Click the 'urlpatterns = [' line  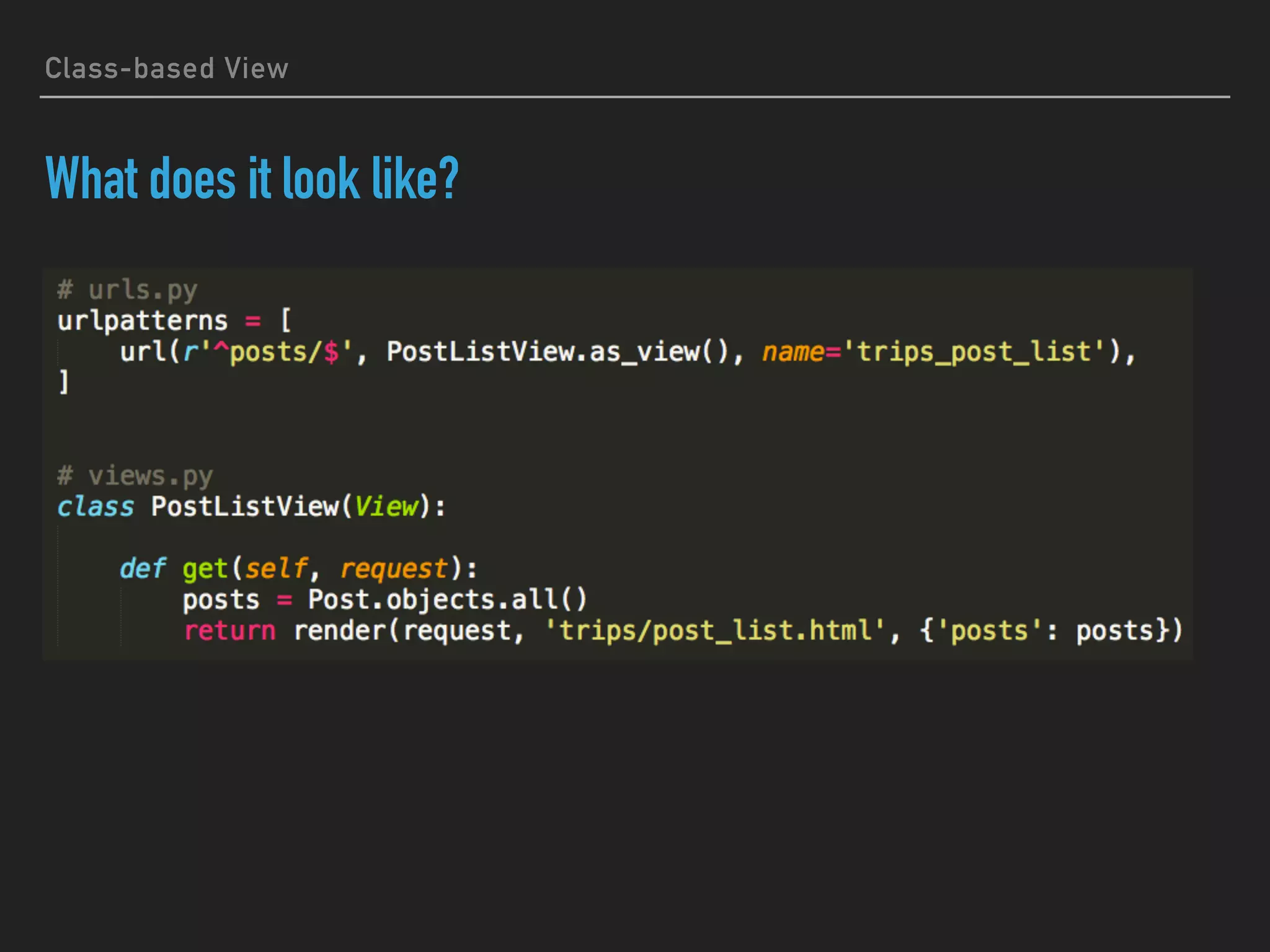coord(174,321)
